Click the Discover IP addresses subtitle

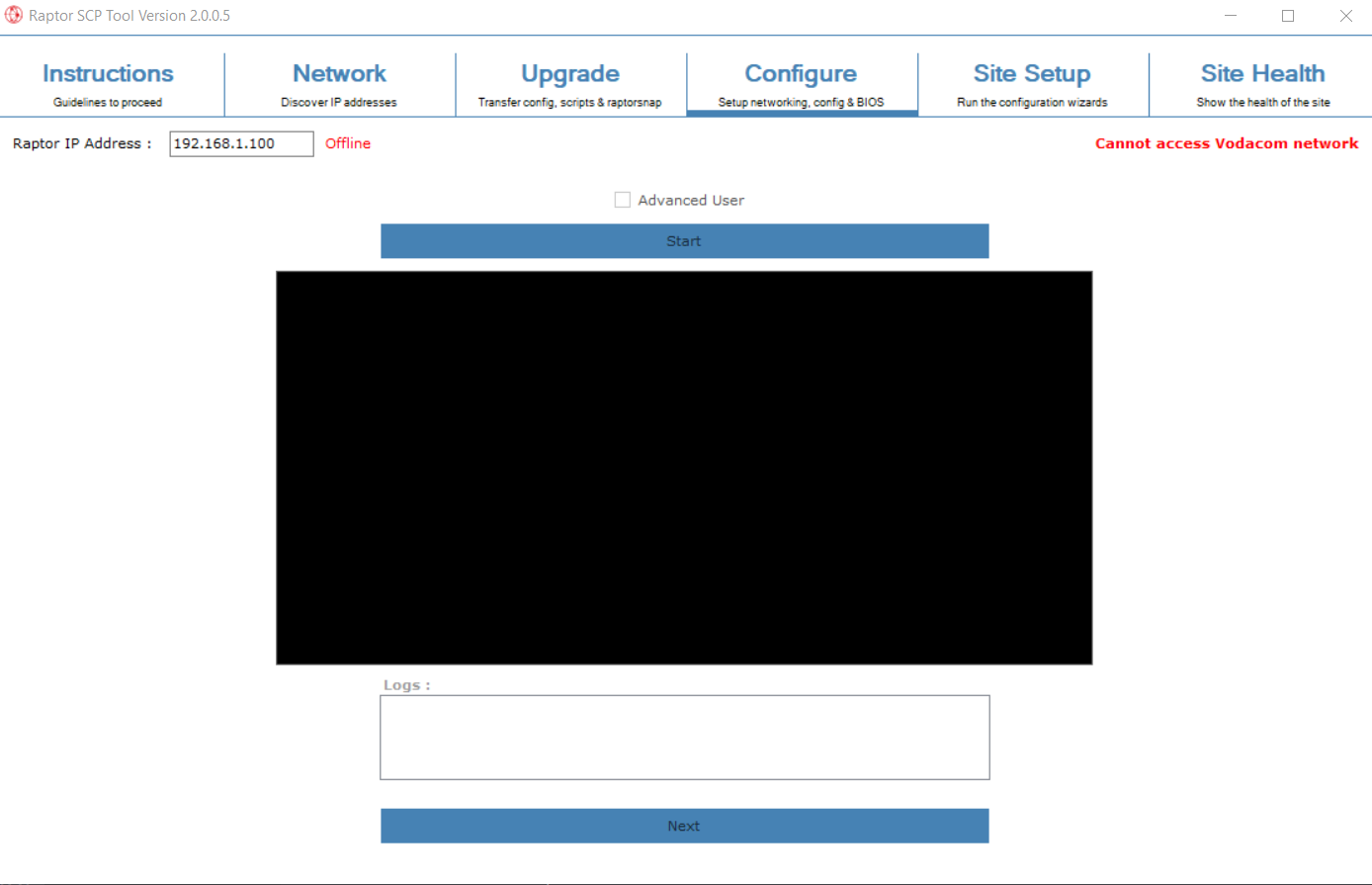point(339,102)
